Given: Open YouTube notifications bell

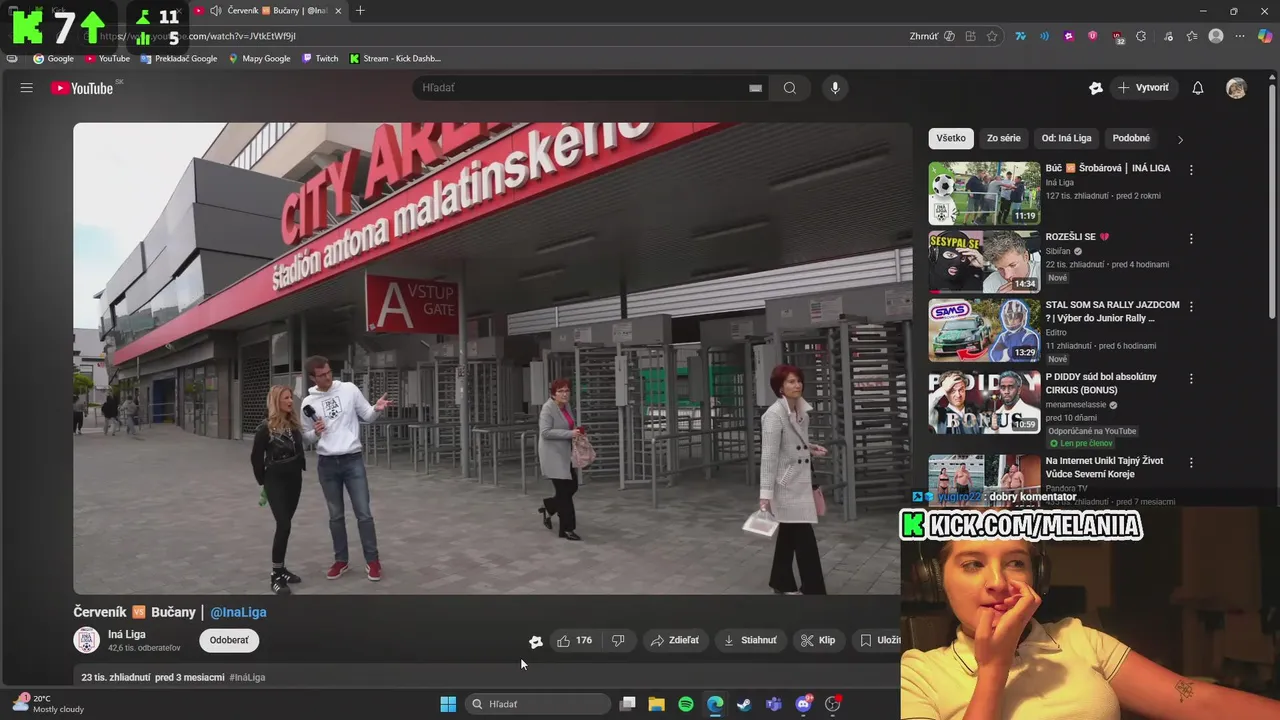Looking at the screenshot, I should click(1198, 88).
